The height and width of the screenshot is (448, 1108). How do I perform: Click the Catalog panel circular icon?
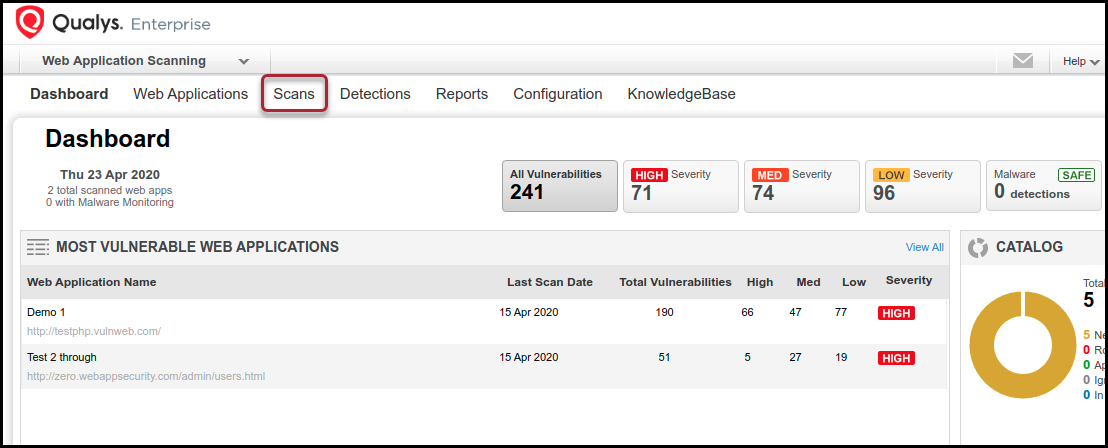[x=978, y=247]
